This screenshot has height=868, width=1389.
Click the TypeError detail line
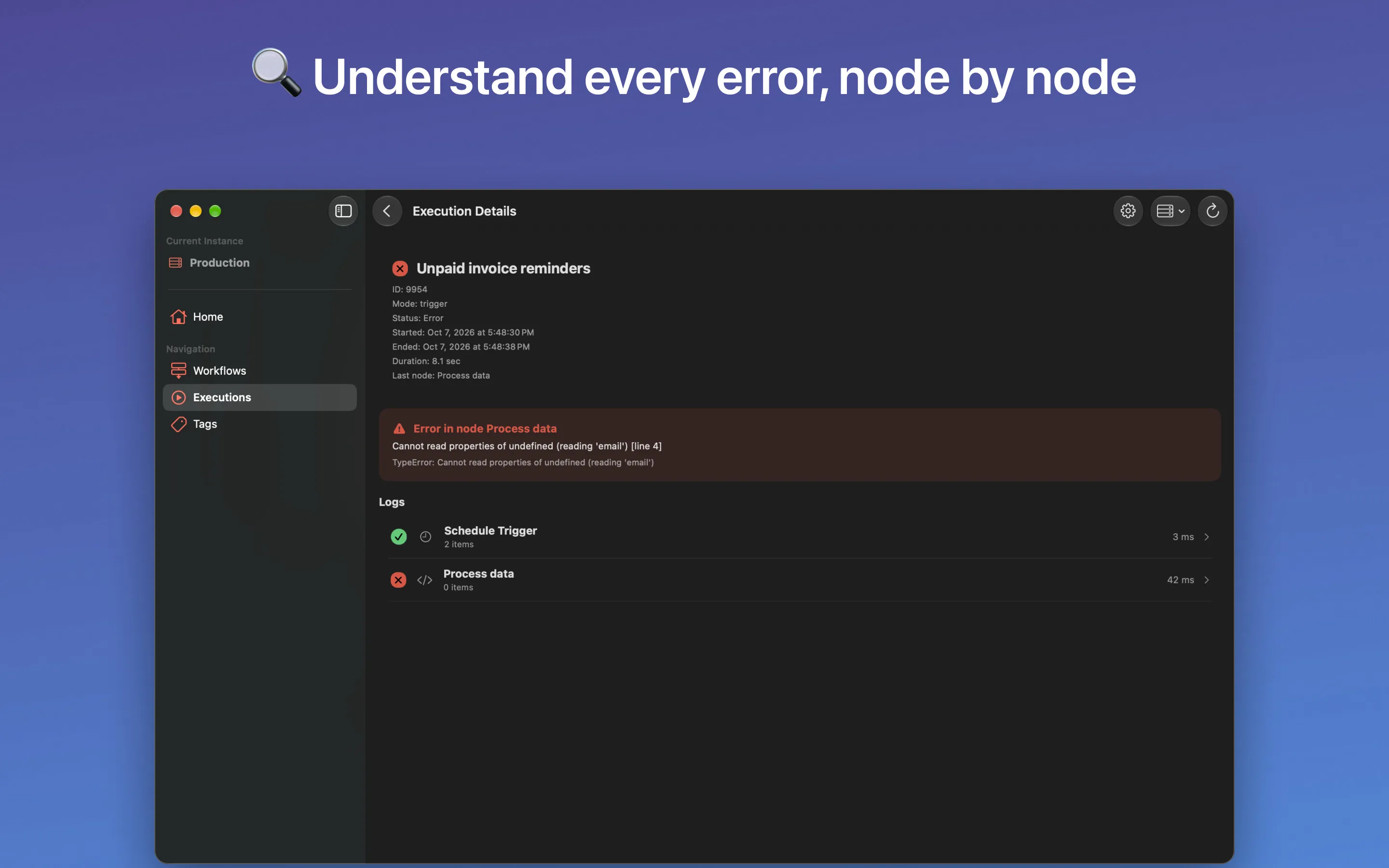pyautogui.click(x=523, y=462)
